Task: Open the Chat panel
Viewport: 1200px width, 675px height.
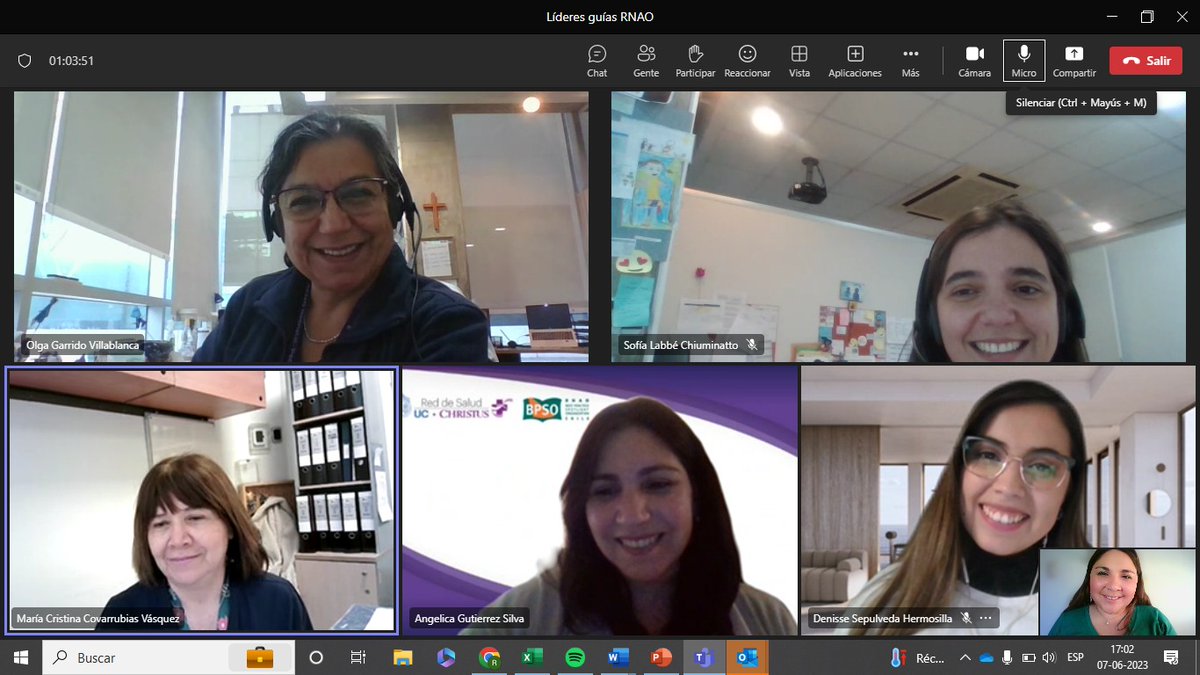Action: 597,59
